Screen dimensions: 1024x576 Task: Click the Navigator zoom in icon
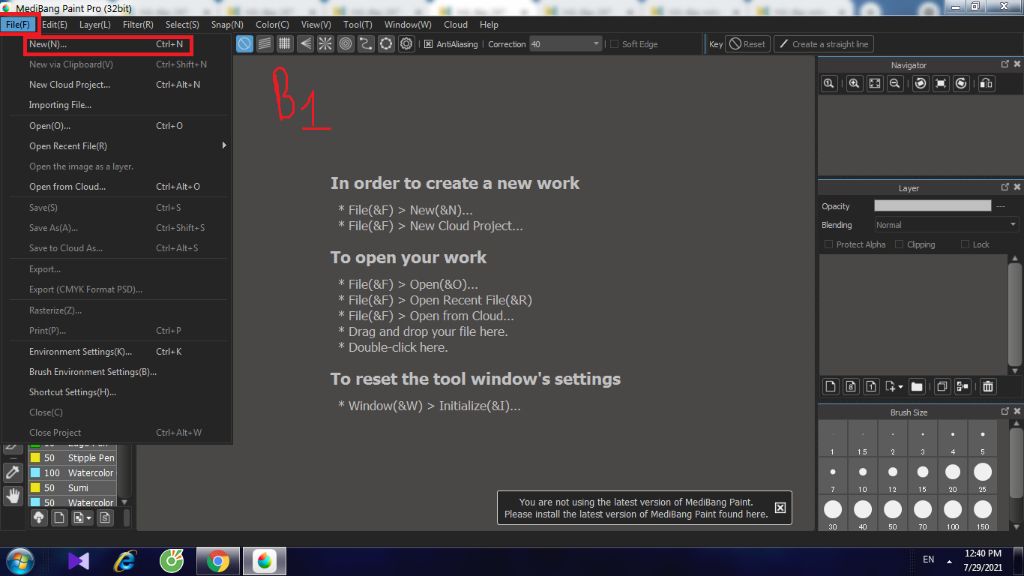[854, 84]
